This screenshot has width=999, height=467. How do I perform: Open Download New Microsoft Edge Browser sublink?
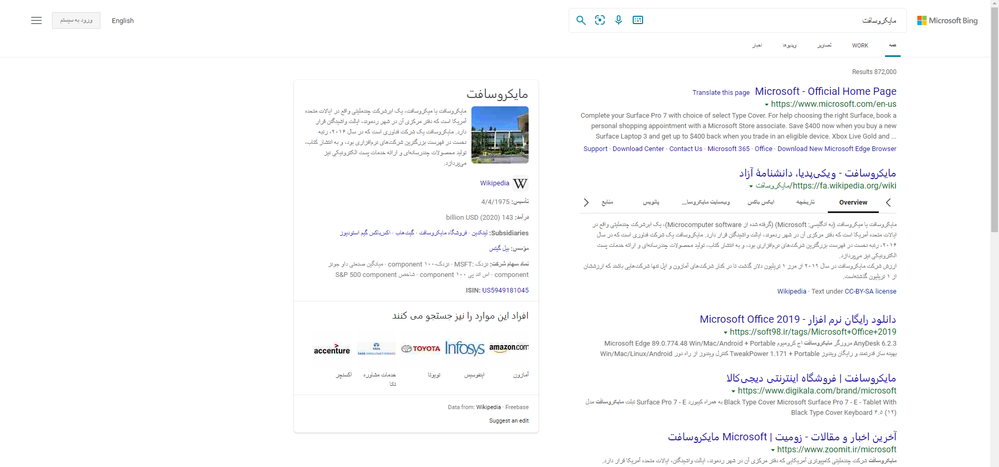tap(837, 148)
